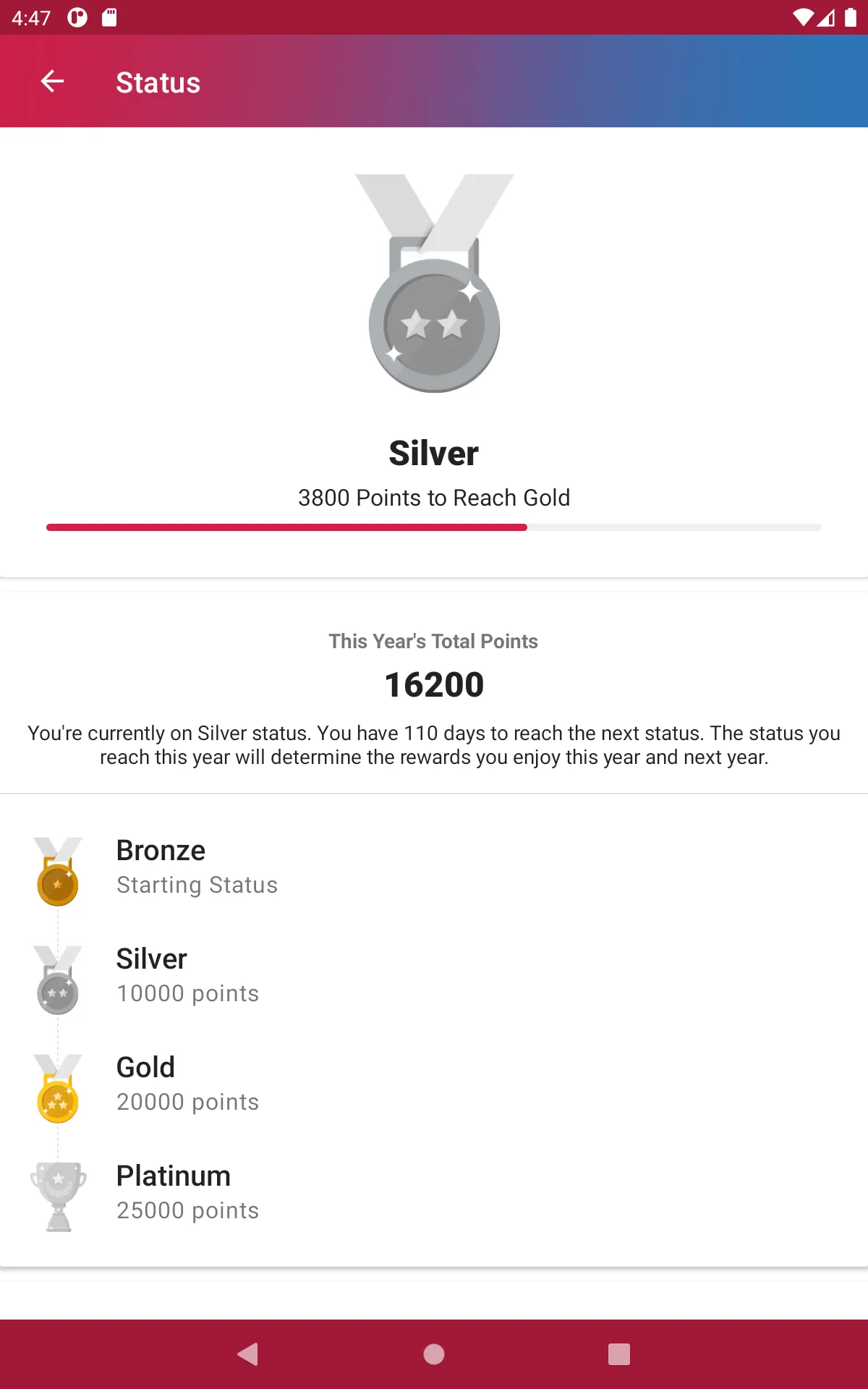Tap the 16200 total points number
868x1389 pixels.
434,684
